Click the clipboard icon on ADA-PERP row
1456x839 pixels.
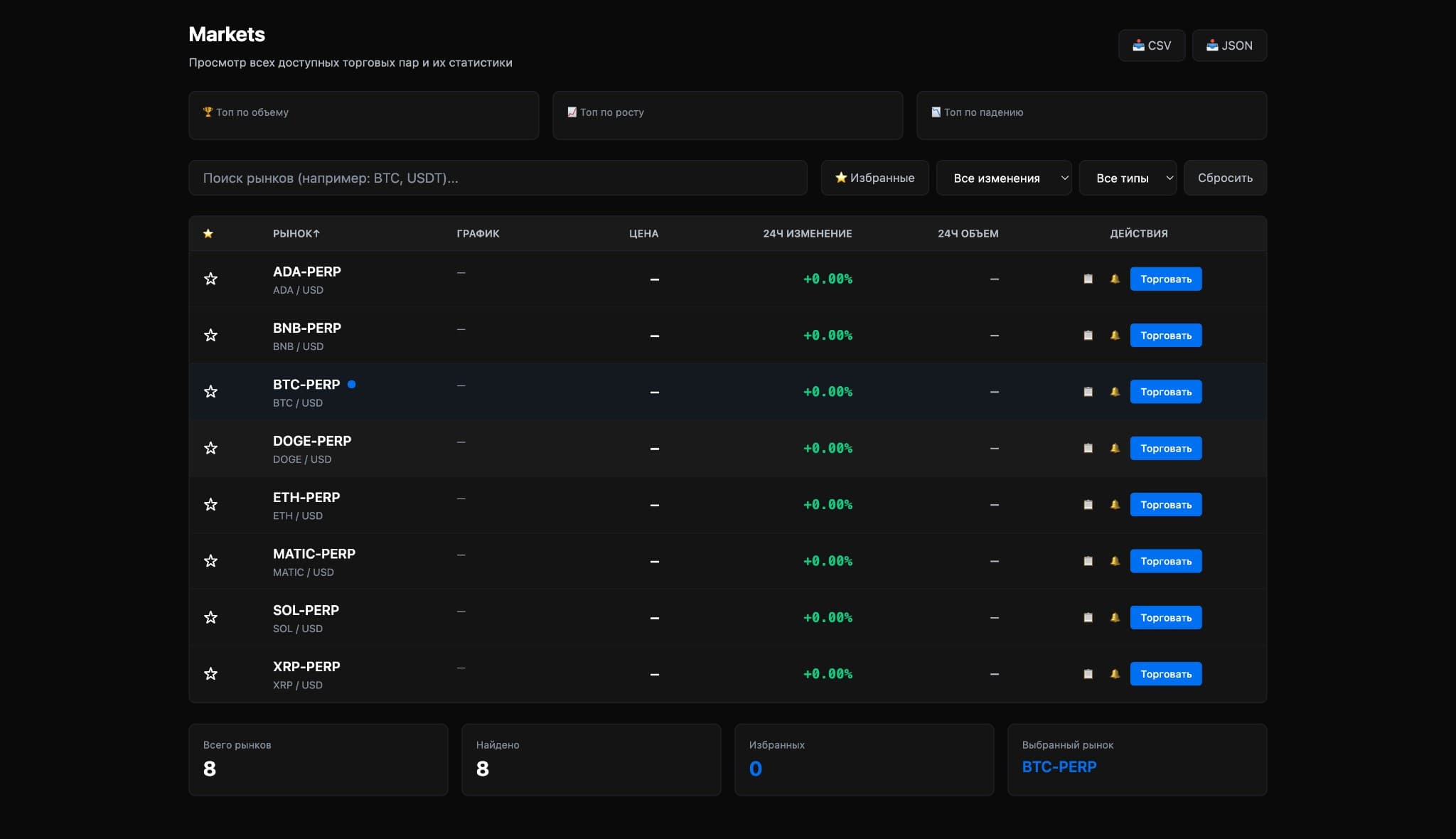pyautogui.click(x=1088, y=279)
